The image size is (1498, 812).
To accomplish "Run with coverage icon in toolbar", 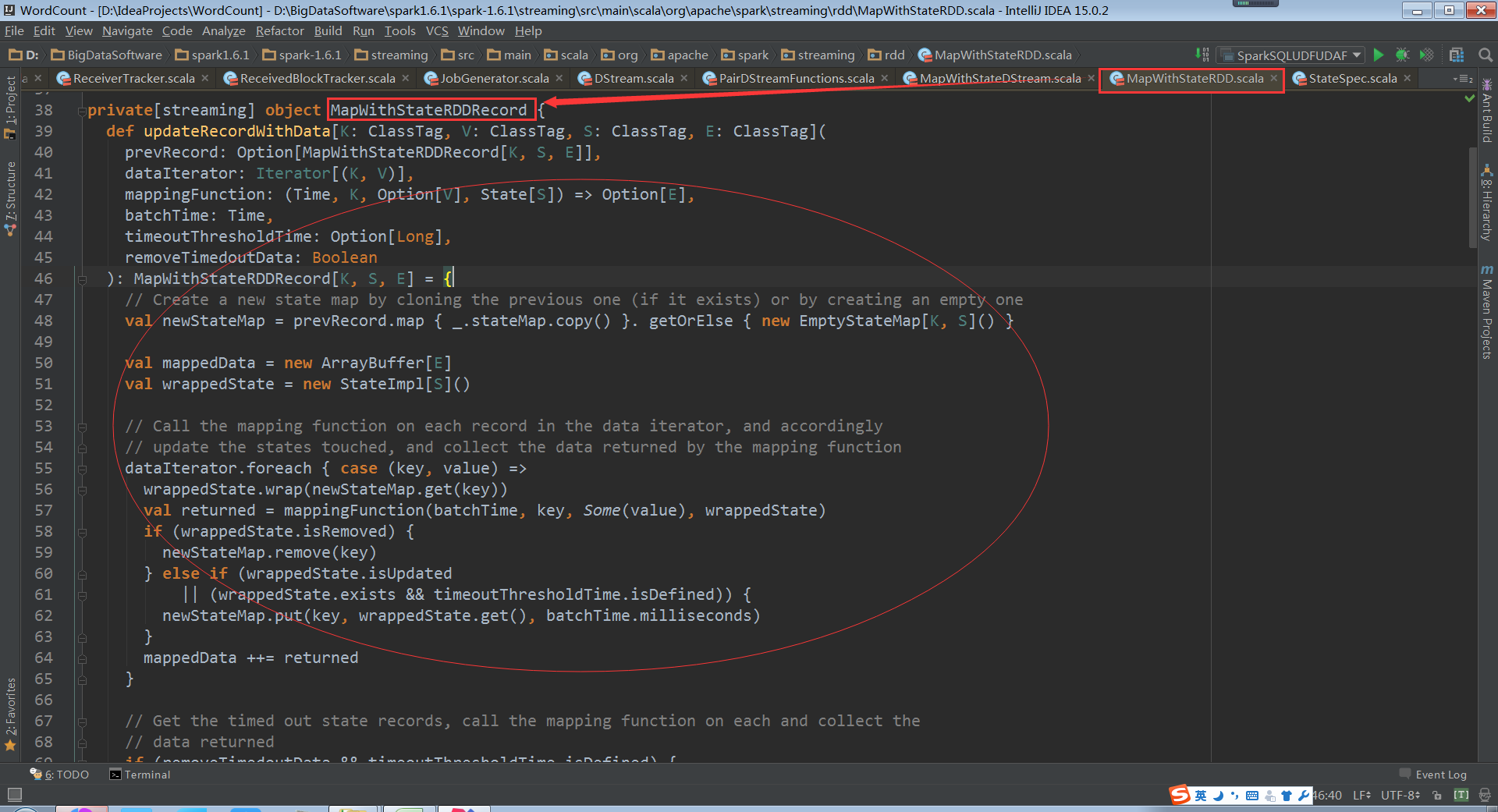I will (x=1426, y=55).
